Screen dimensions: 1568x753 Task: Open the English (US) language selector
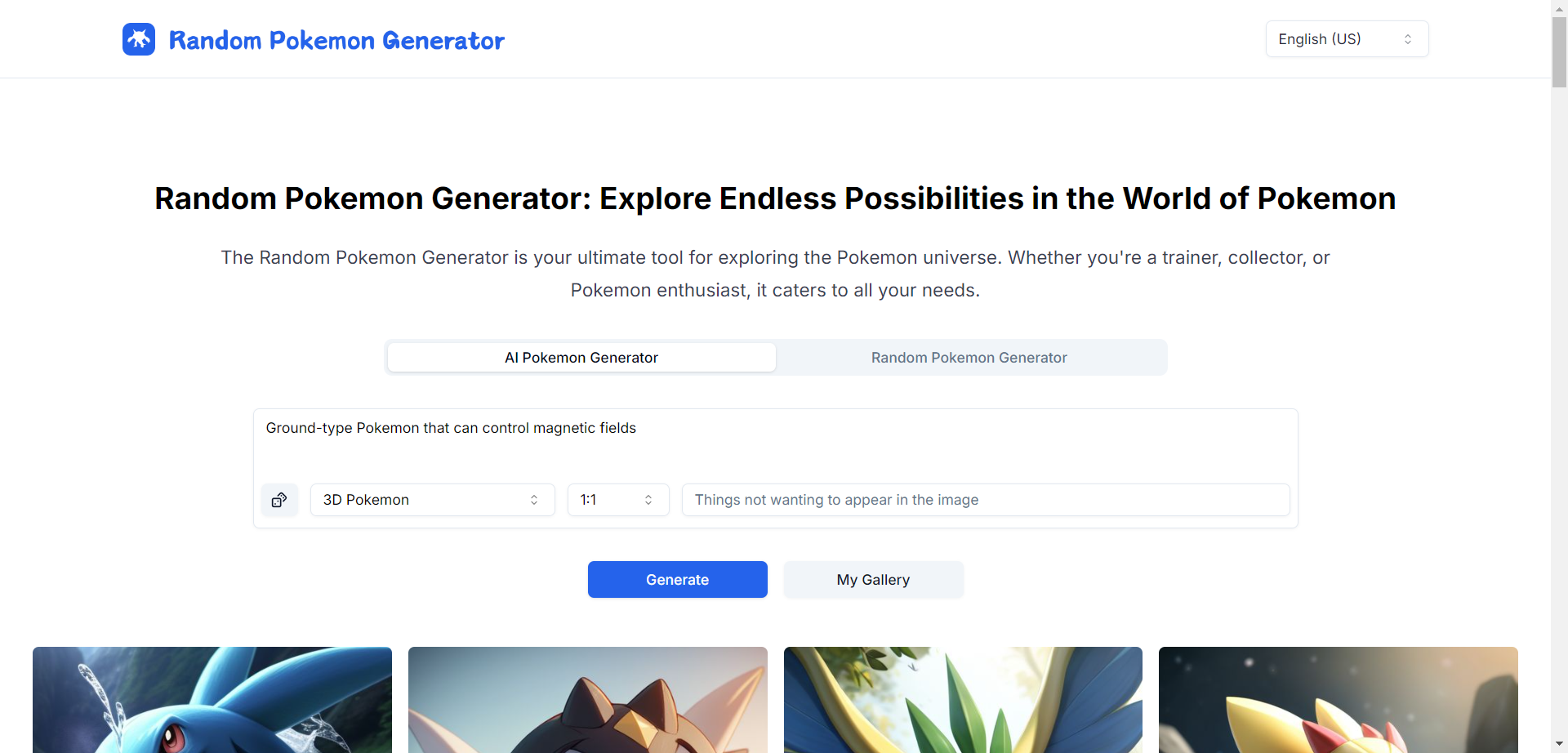1346,38
